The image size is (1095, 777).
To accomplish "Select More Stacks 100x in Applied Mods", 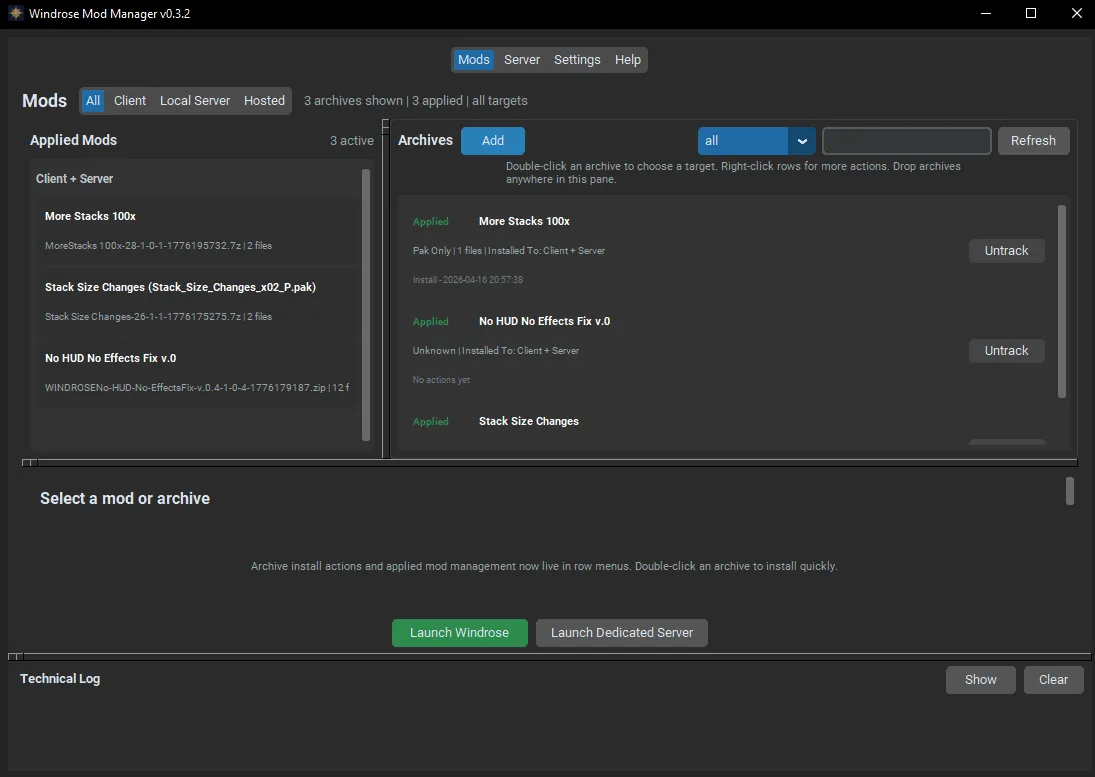I will (x=198, y=230).
